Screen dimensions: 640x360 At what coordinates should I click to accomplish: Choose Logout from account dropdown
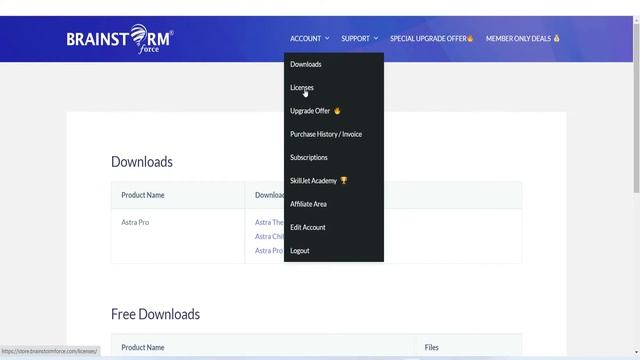pos(300,251)
